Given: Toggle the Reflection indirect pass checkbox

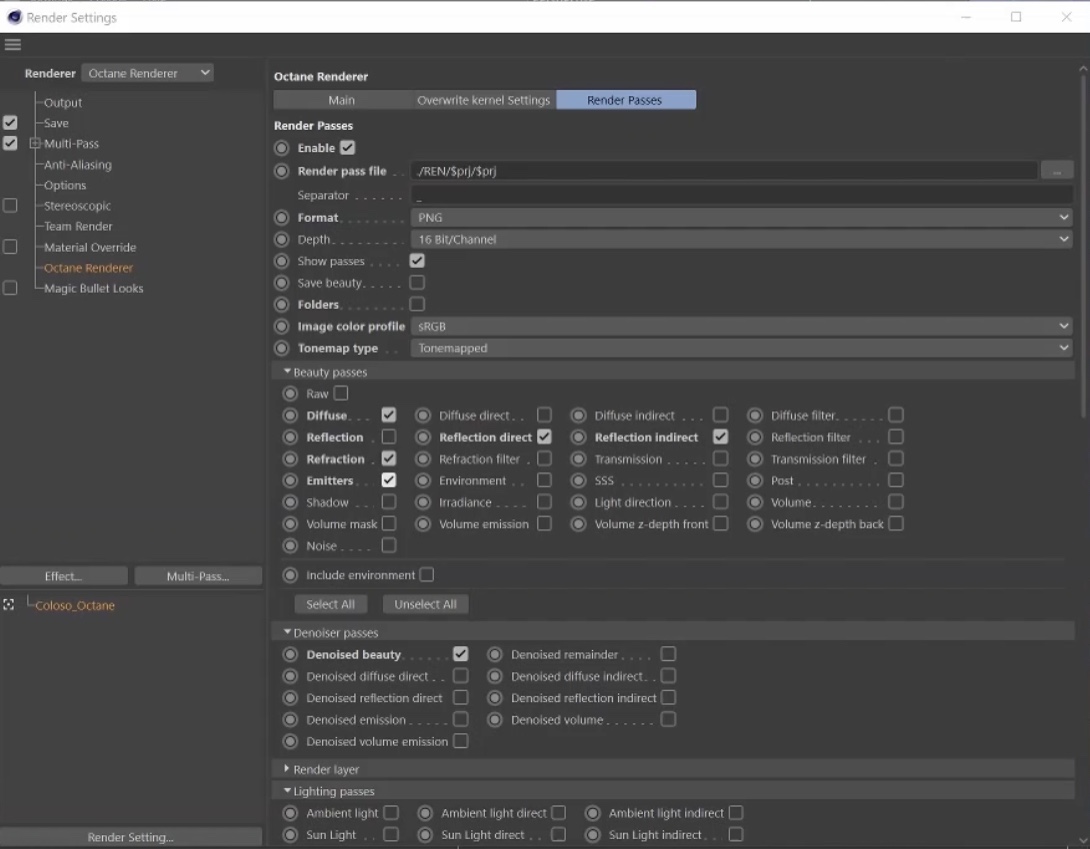Looking at the screenshot, I should [721, 437].
